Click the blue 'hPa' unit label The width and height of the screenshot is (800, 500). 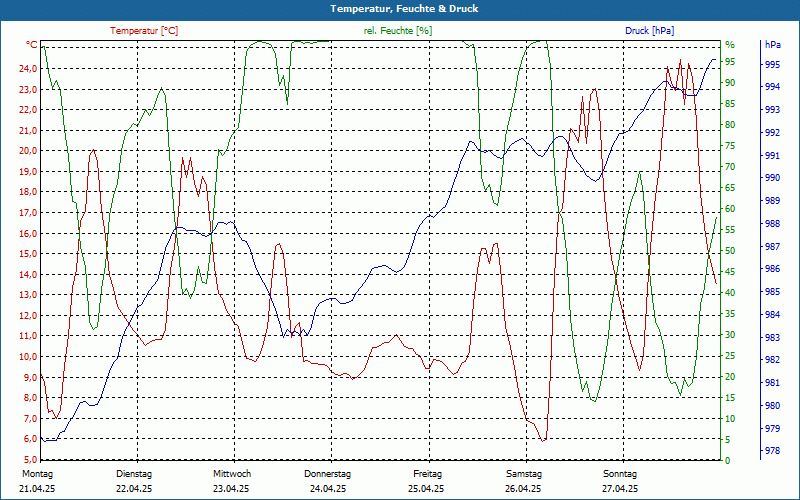(x=772, y=45)
